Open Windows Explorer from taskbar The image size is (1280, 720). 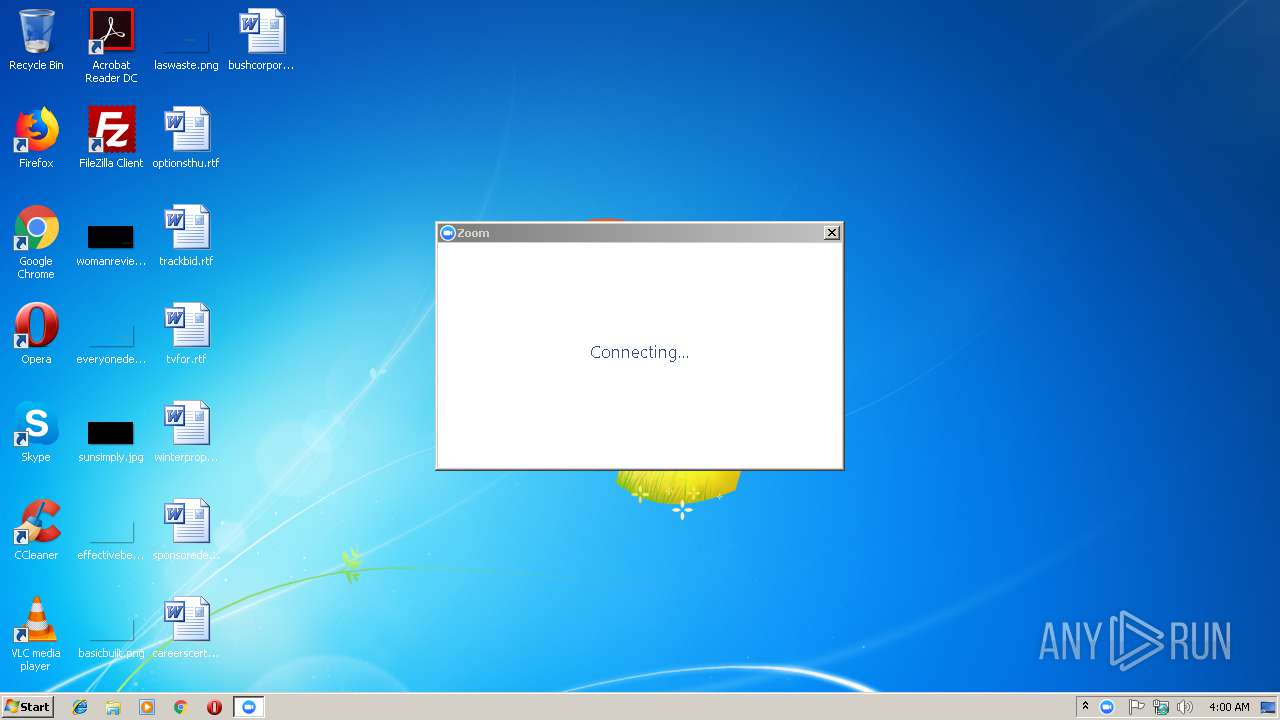[x=113, y=707]
